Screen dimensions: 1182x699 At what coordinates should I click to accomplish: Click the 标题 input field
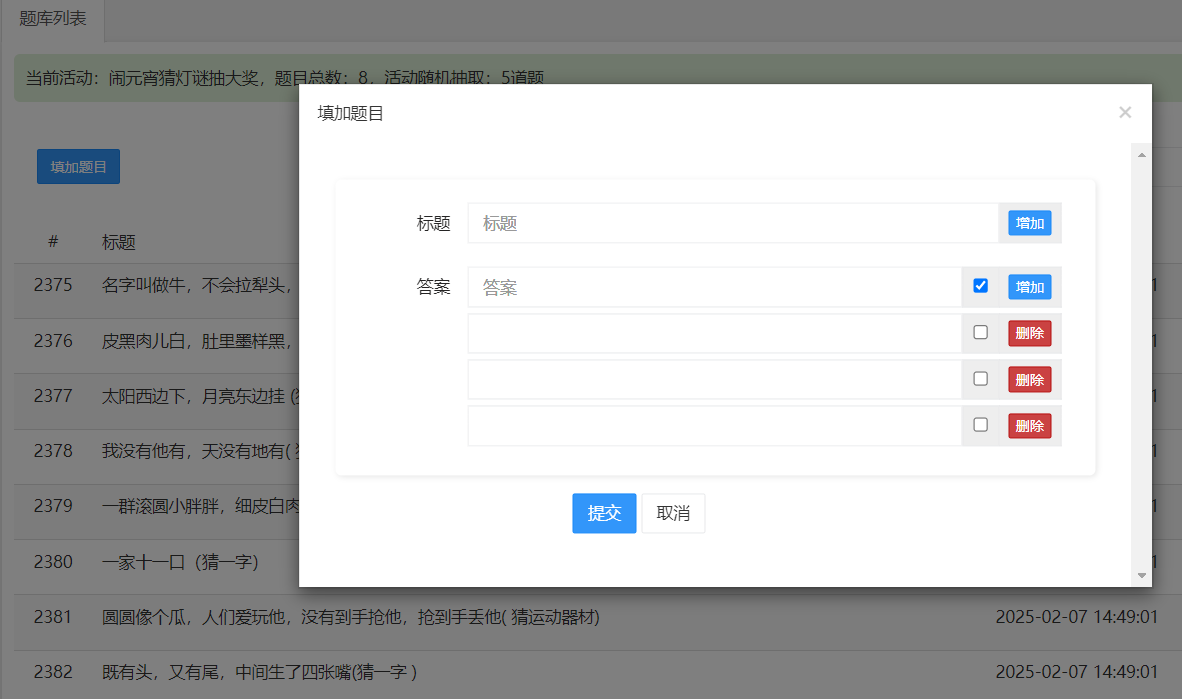click(733, 223)
